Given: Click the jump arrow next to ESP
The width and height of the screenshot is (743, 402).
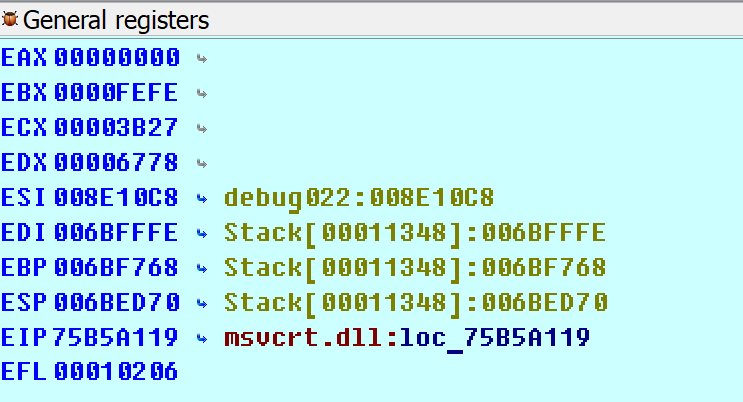Looking at the screenshot, I should pyautogui.click(x=201, y=303).
